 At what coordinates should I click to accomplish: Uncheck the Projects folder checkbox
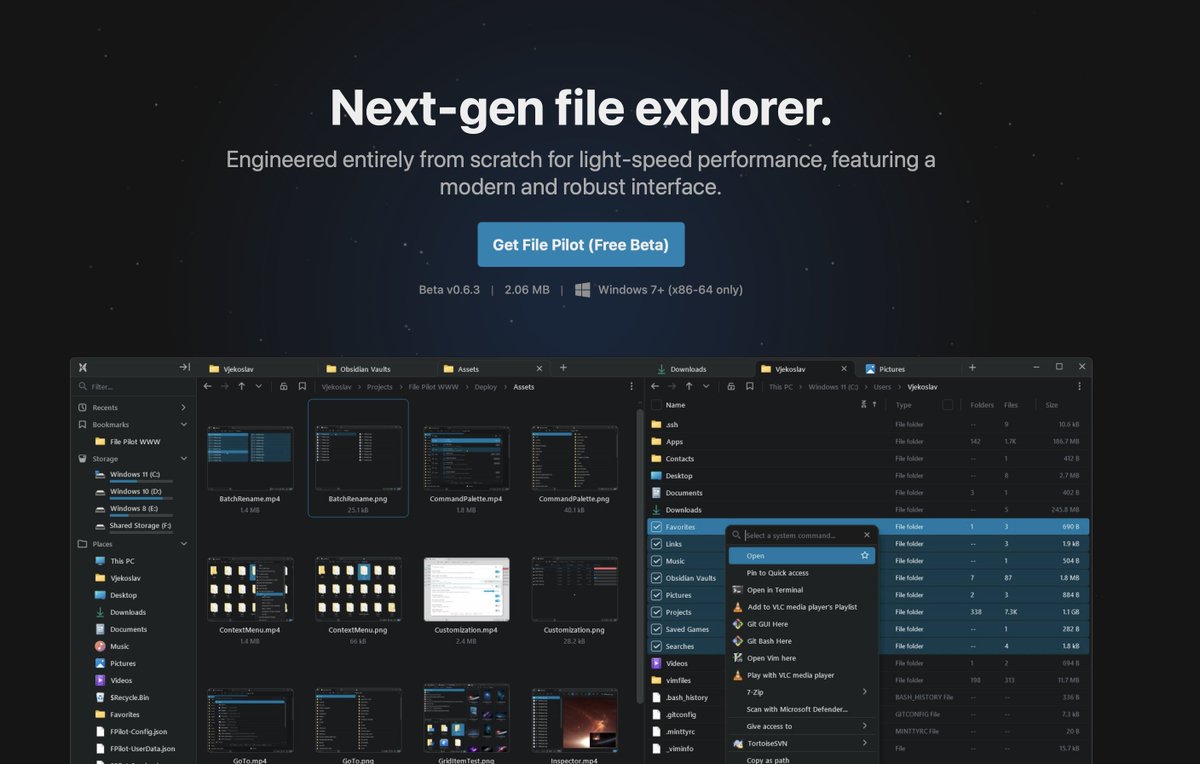[656, 612]
